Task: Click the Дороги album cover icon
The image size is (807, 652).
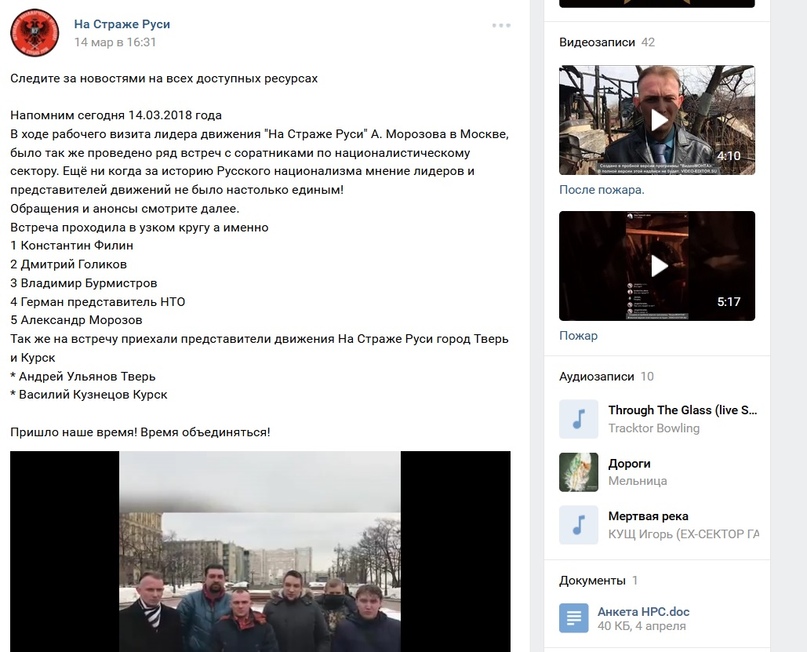Action: (578, 472)
